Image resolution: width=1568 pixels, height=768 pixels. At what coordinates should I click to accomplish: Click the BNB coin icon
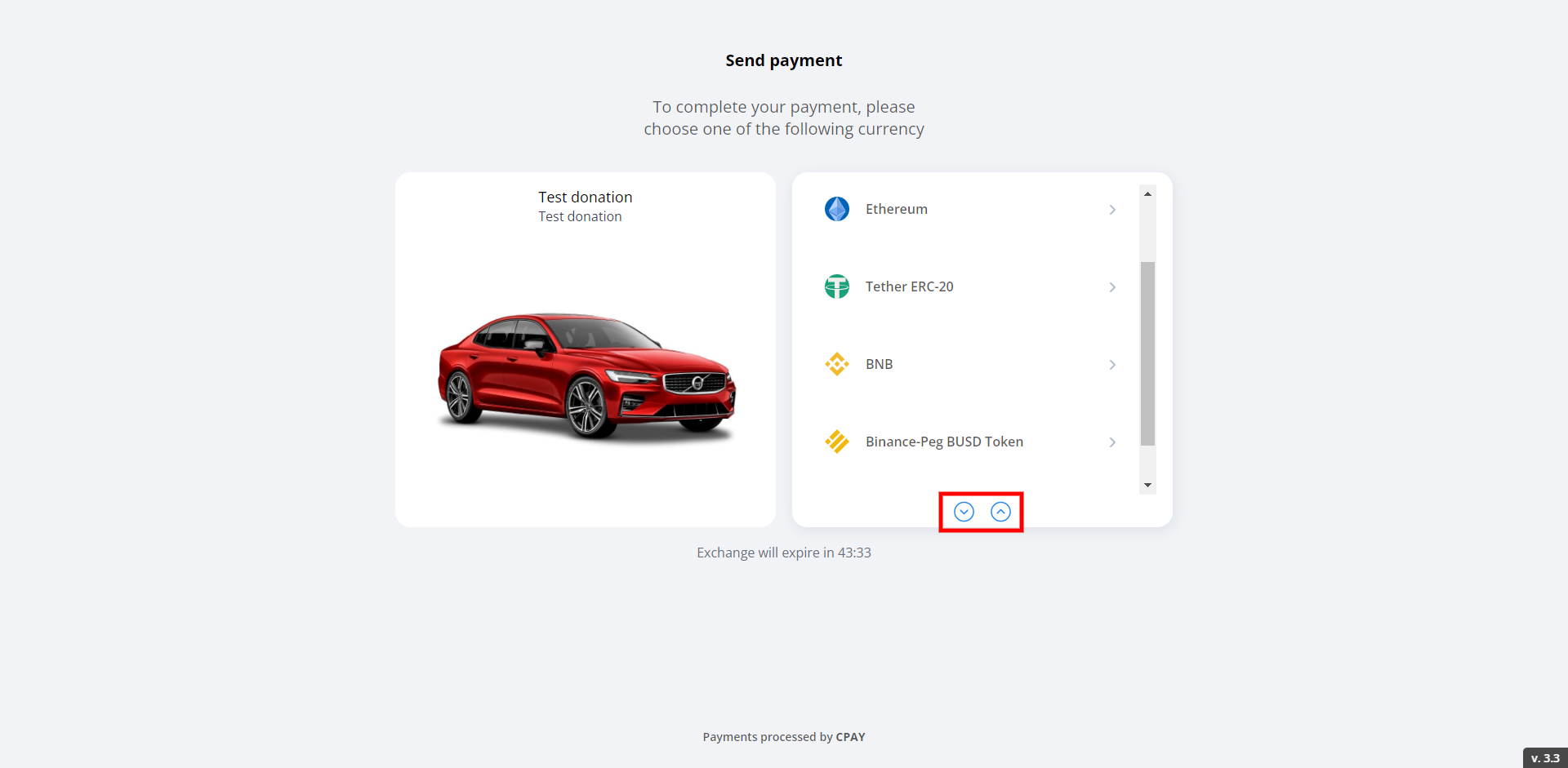point(836,364)
